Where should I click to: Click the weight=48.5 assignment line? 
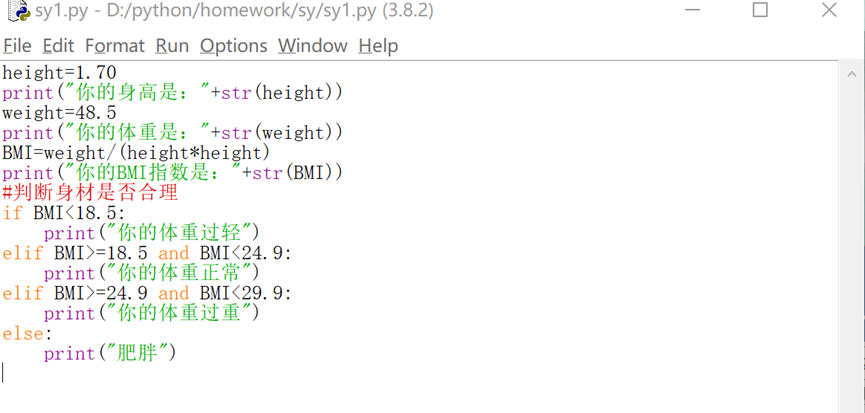[x=59, y=112]
